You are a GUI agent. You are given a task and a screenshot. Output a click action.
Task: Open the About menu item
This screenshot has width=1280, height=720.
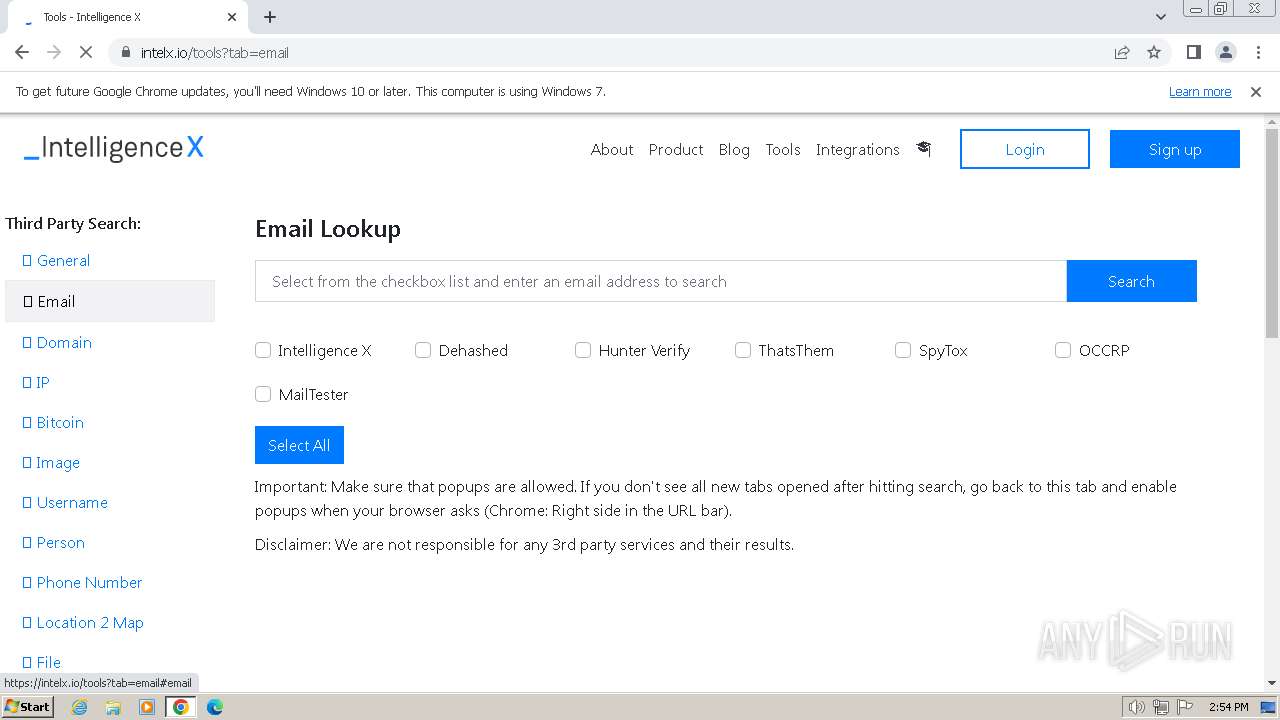click(612, 149)
